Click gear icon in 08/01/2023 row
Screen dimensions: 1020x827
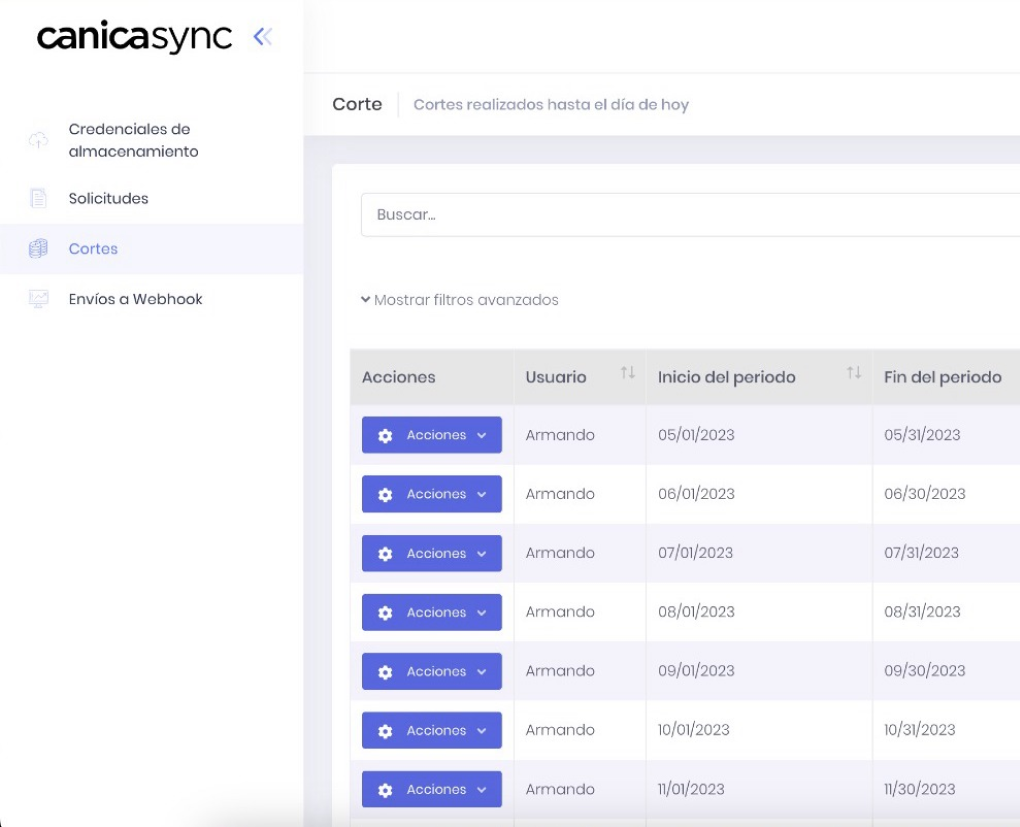tap(385, 613)
